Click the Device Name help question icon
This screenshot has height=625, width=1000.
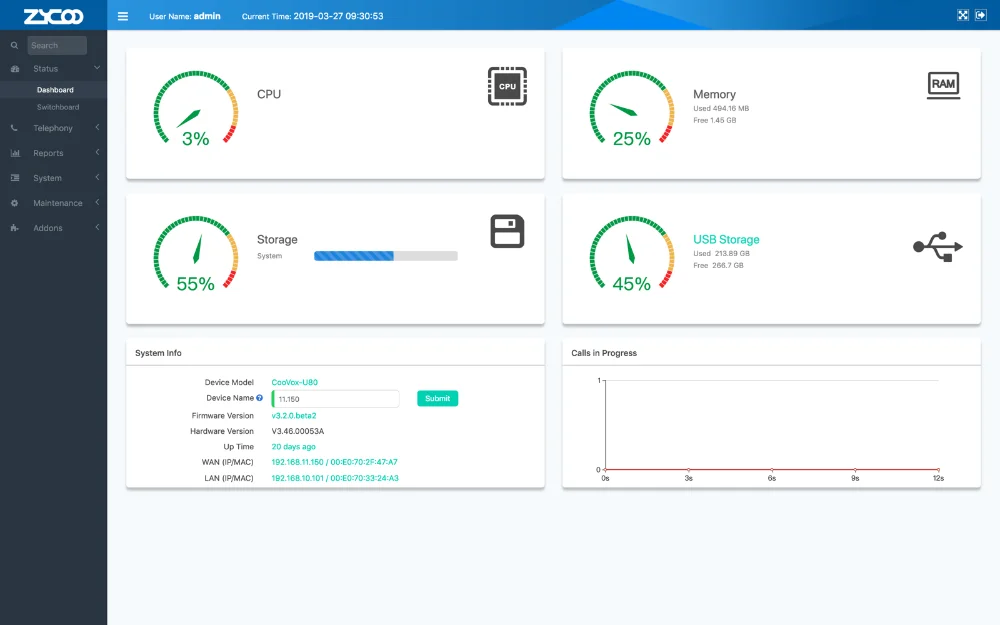click(260, 398)
